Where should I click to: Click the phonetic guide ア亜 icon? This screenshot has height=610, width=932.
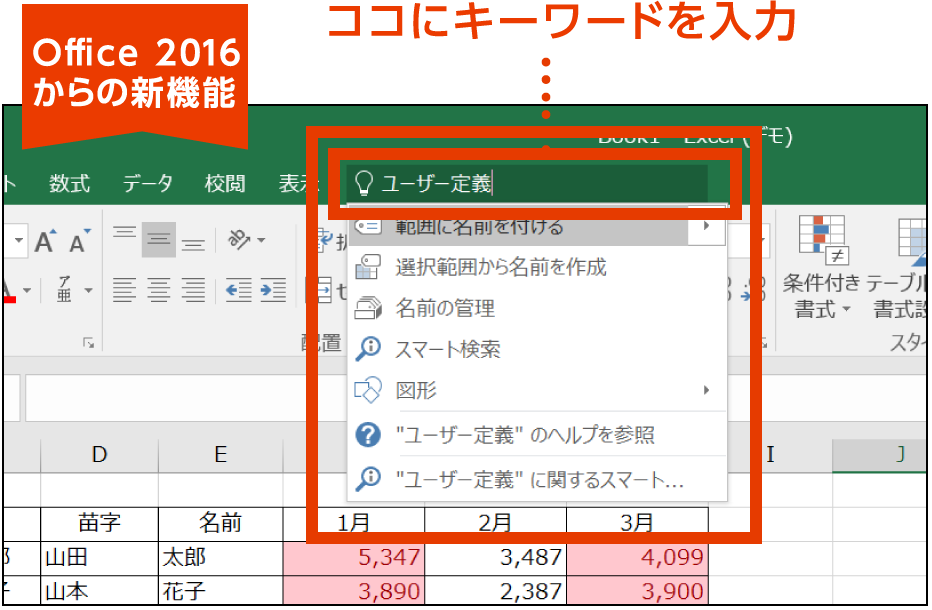(65, 290)
